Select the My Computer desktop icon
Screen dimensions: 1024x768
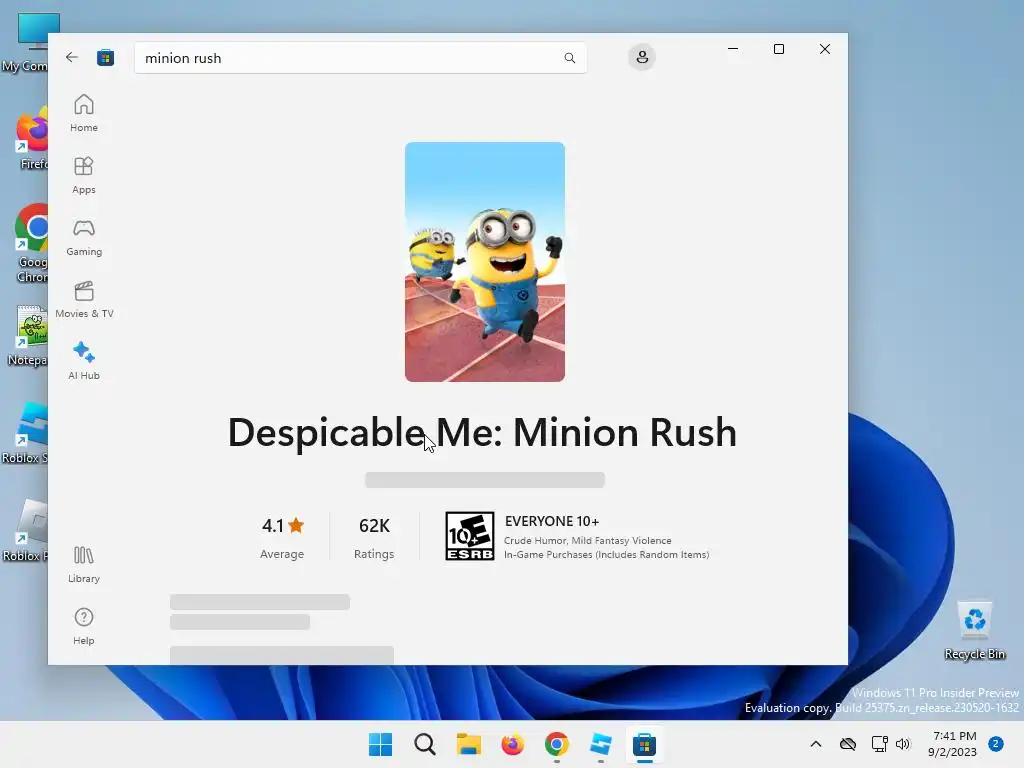point(27,42)
